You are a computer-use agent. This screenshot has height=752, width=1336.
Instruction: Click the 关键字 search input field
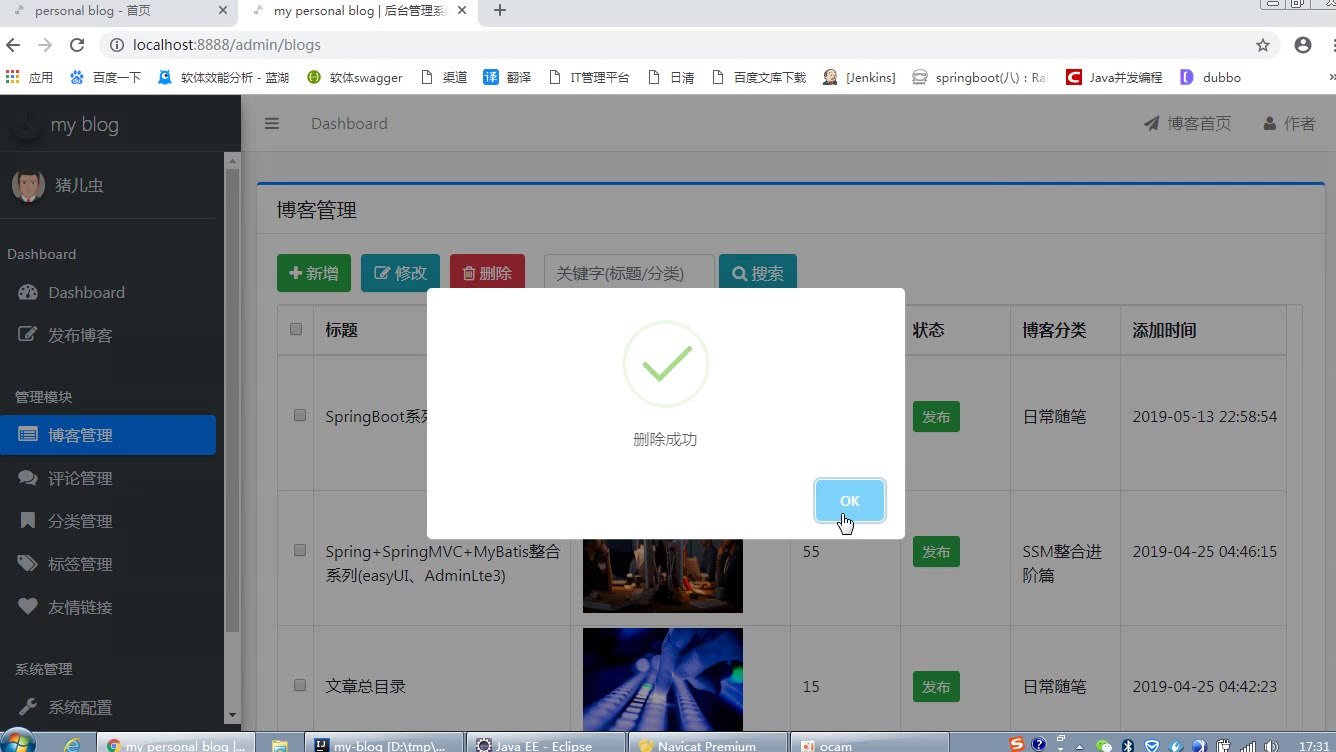click(x=629, y=273)
